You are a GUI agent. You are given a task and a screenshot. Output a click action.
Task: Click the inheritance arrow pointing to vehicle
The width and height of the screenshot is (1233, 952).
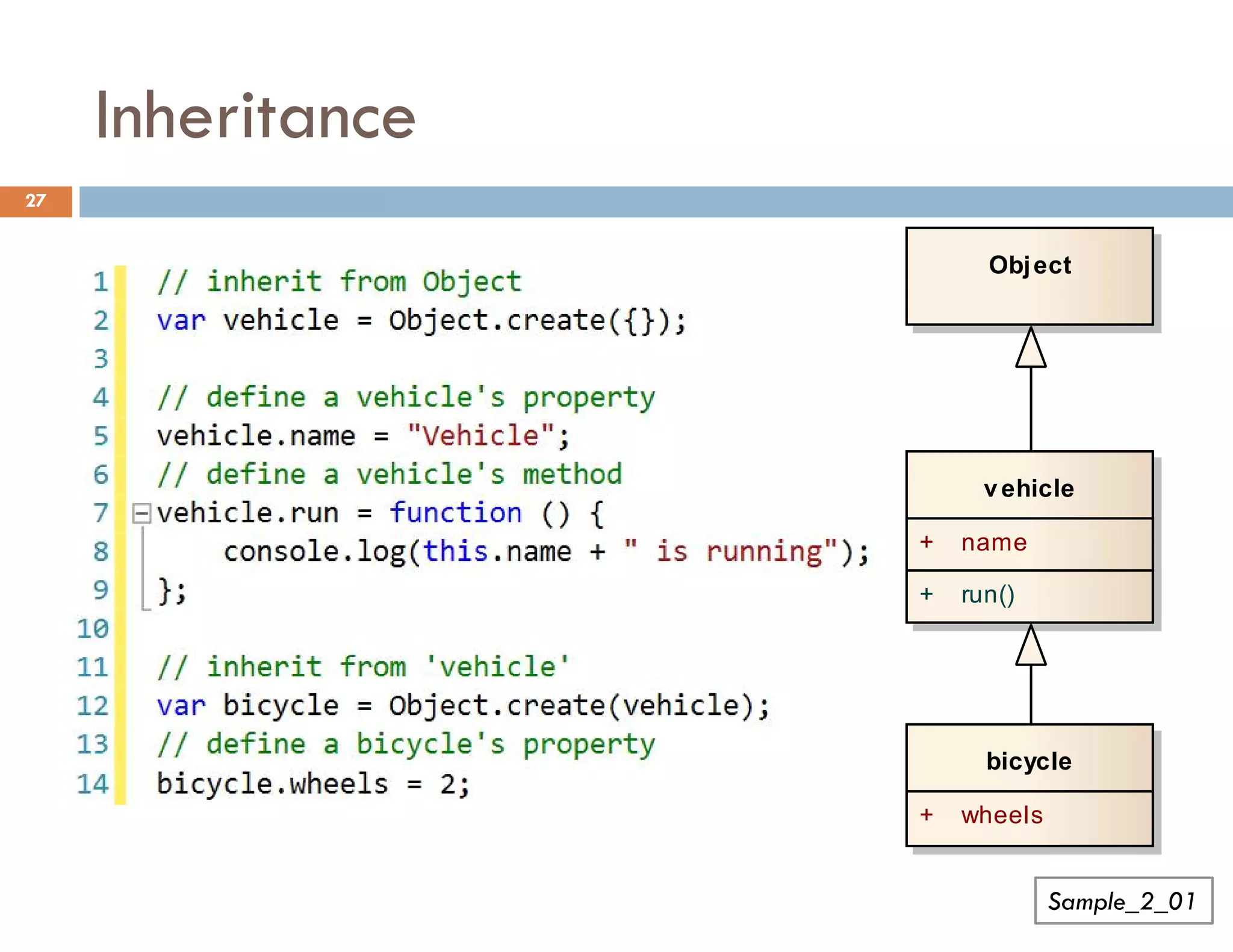pyautogui.click(x=1031, y=674)
